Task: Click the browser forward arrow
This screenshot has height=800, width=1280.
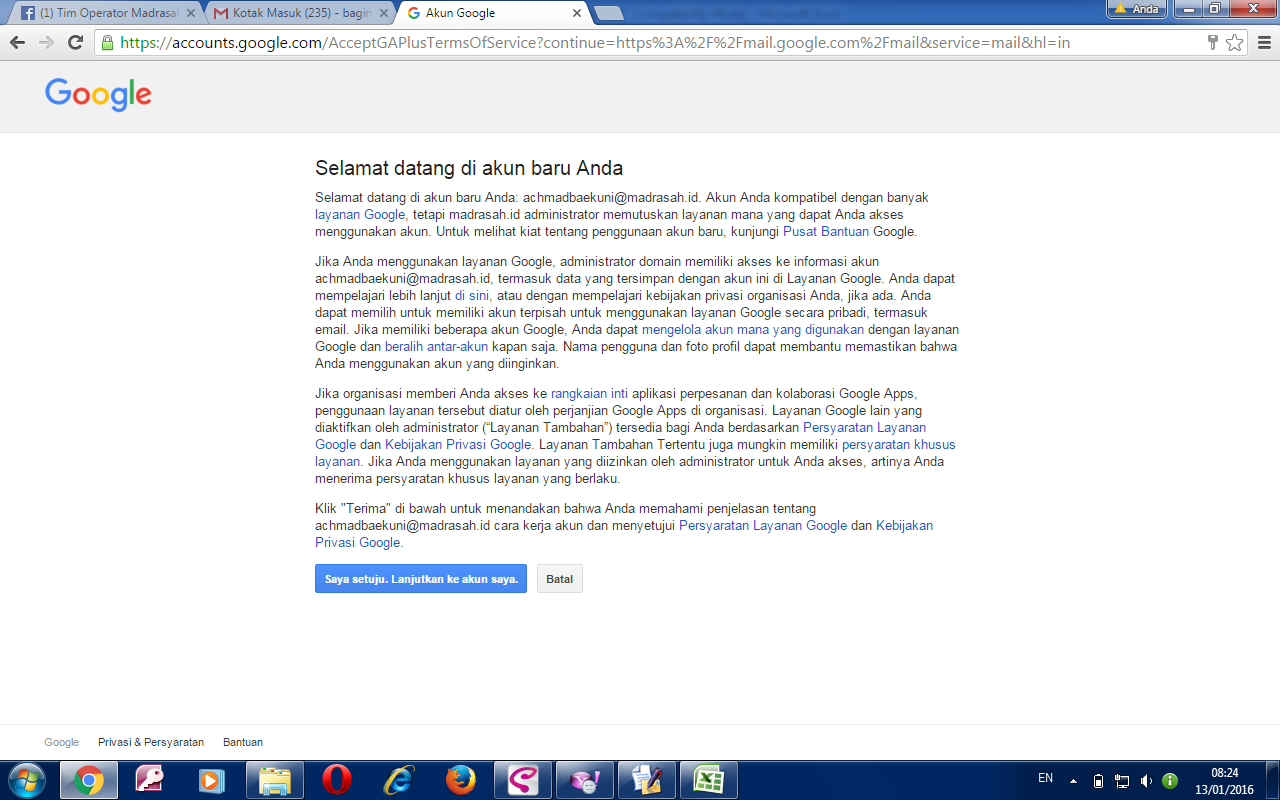Action: point(46,43)
